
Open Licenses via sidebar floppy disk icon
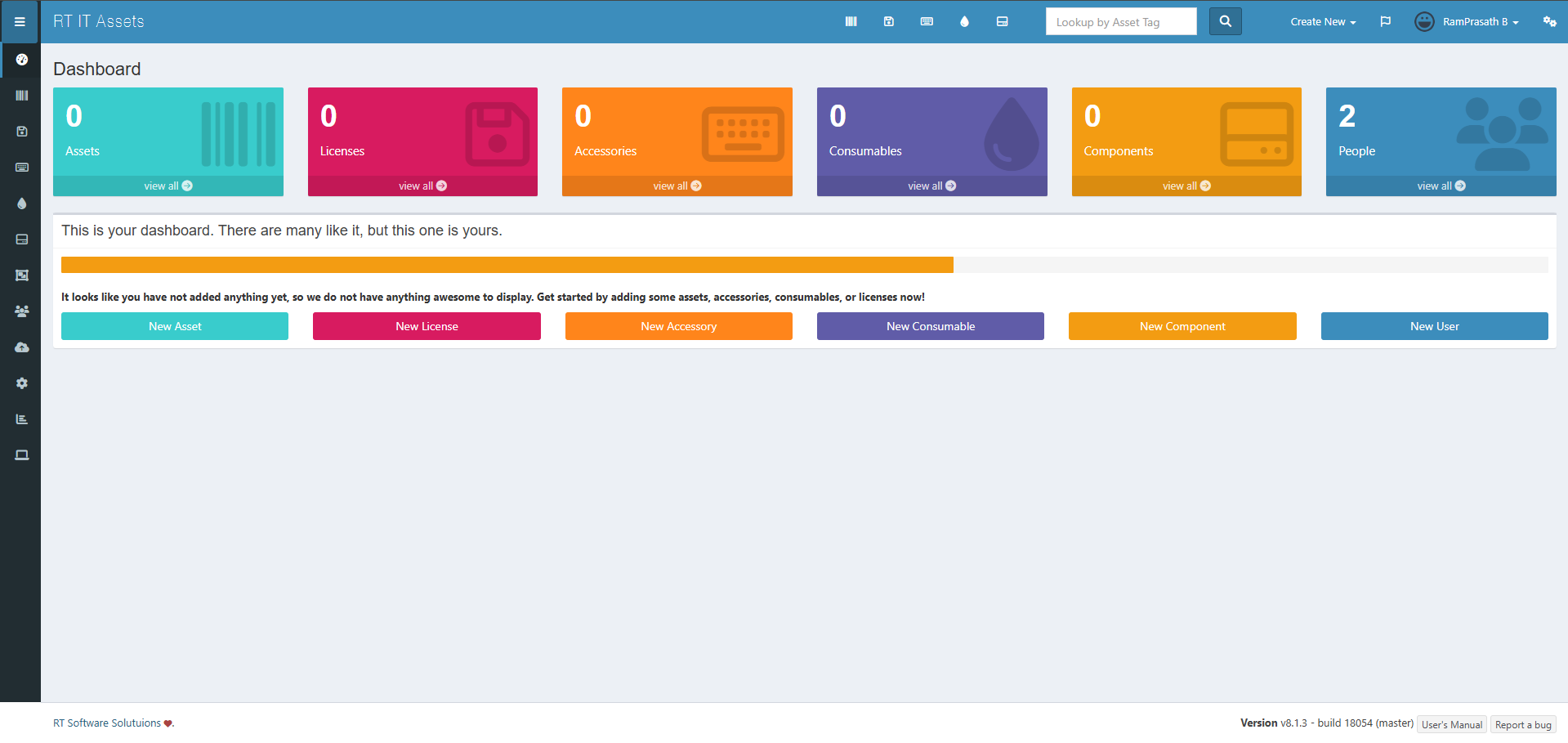point(22,132)
